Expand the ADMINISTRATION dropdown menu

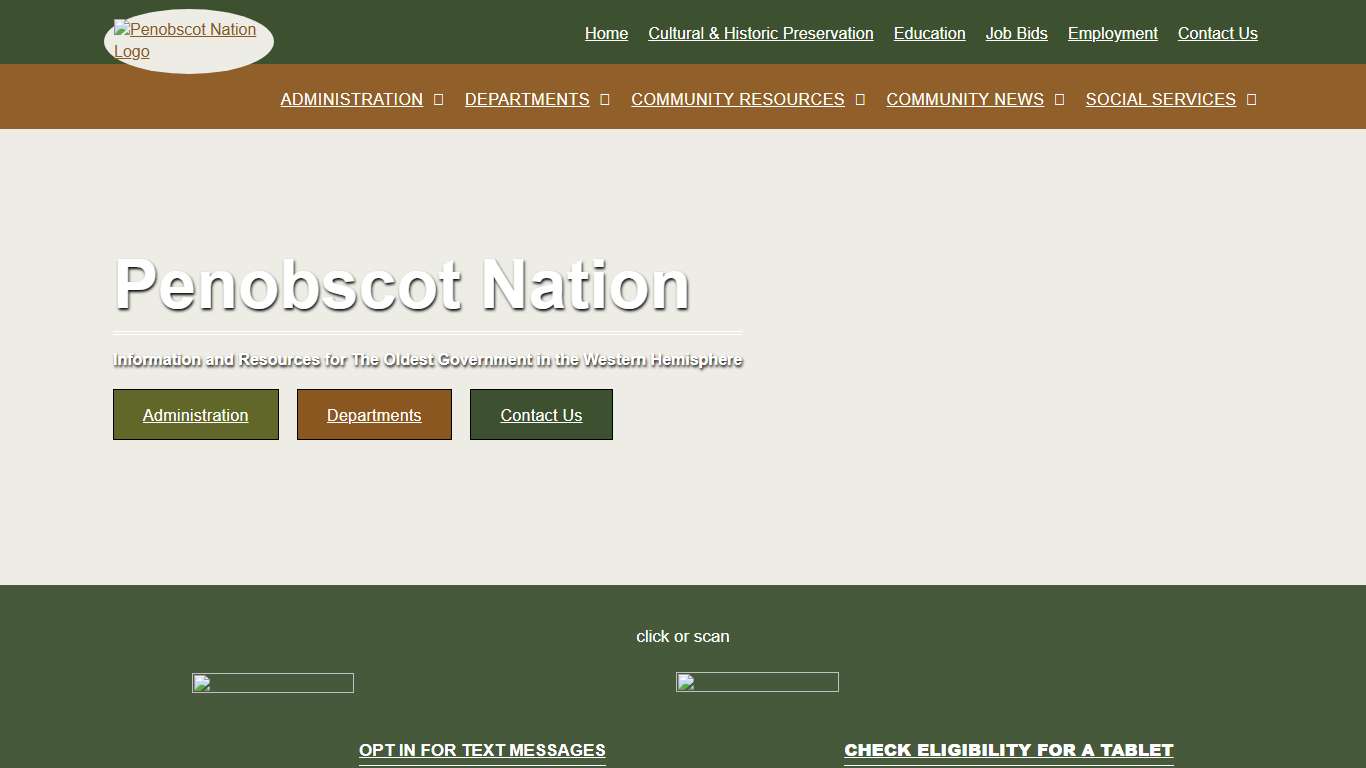tap(351, 99)
